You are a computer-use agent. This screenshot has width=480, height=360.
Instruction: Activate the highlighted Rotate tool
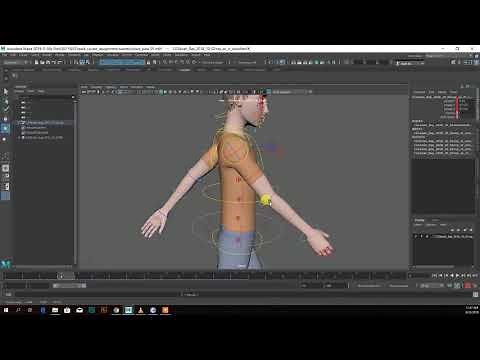pos(6,128)
